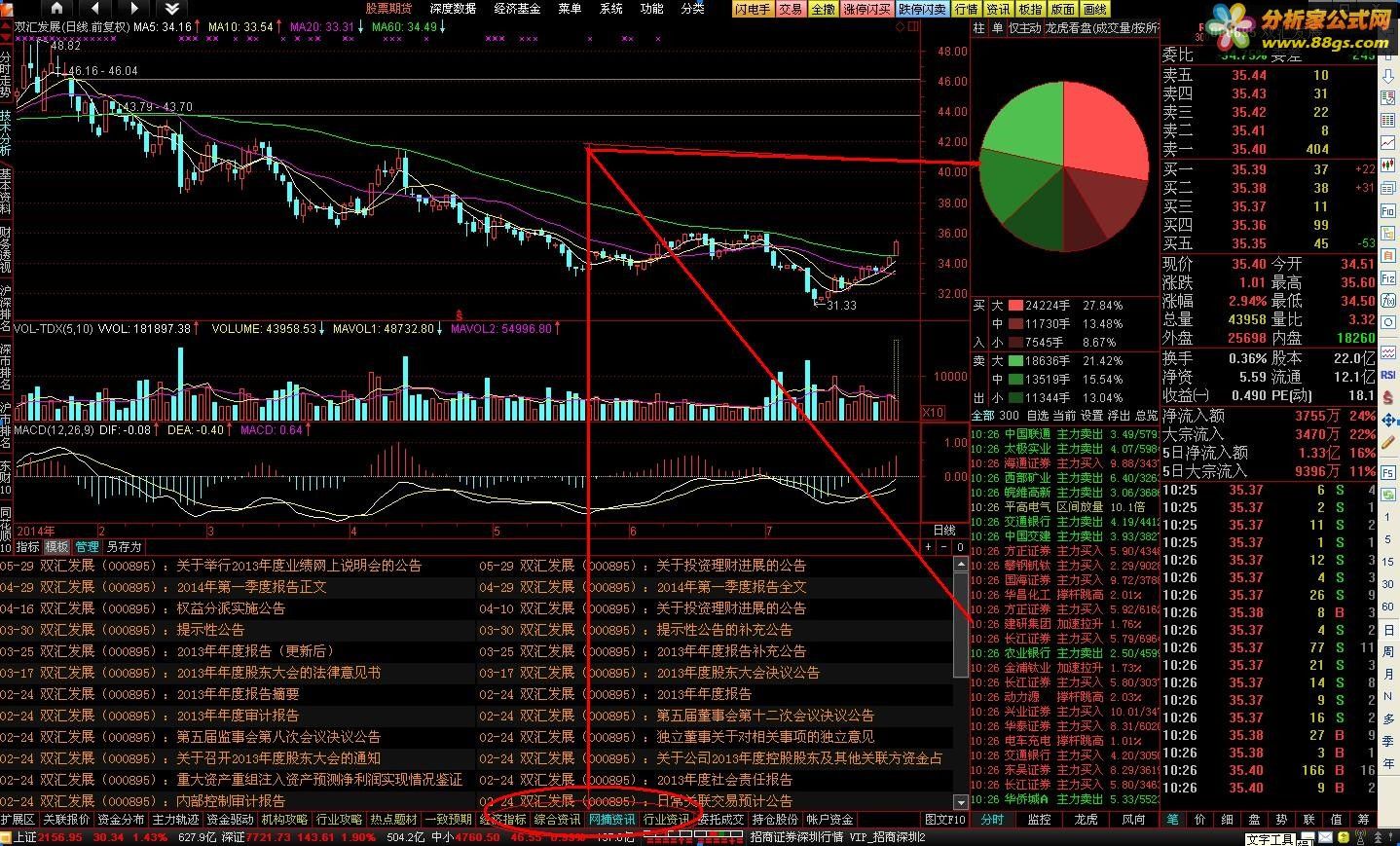The image size is (1400, 846).
Task: Open the 资讯 news button in top bar
Action: click(x=999, y=9)
